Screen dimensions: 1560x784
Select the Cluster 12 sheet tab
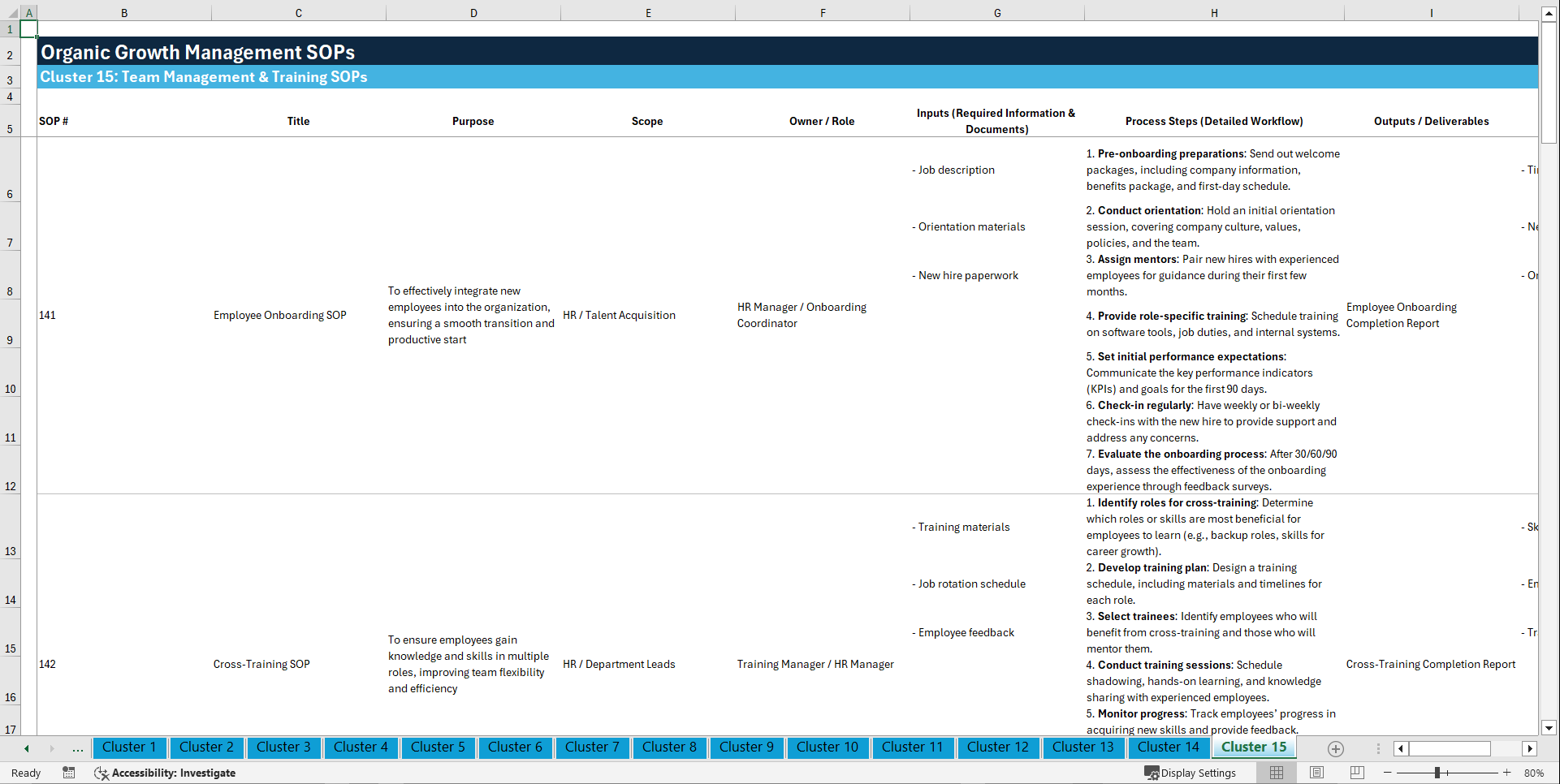[x=998, y=747]
